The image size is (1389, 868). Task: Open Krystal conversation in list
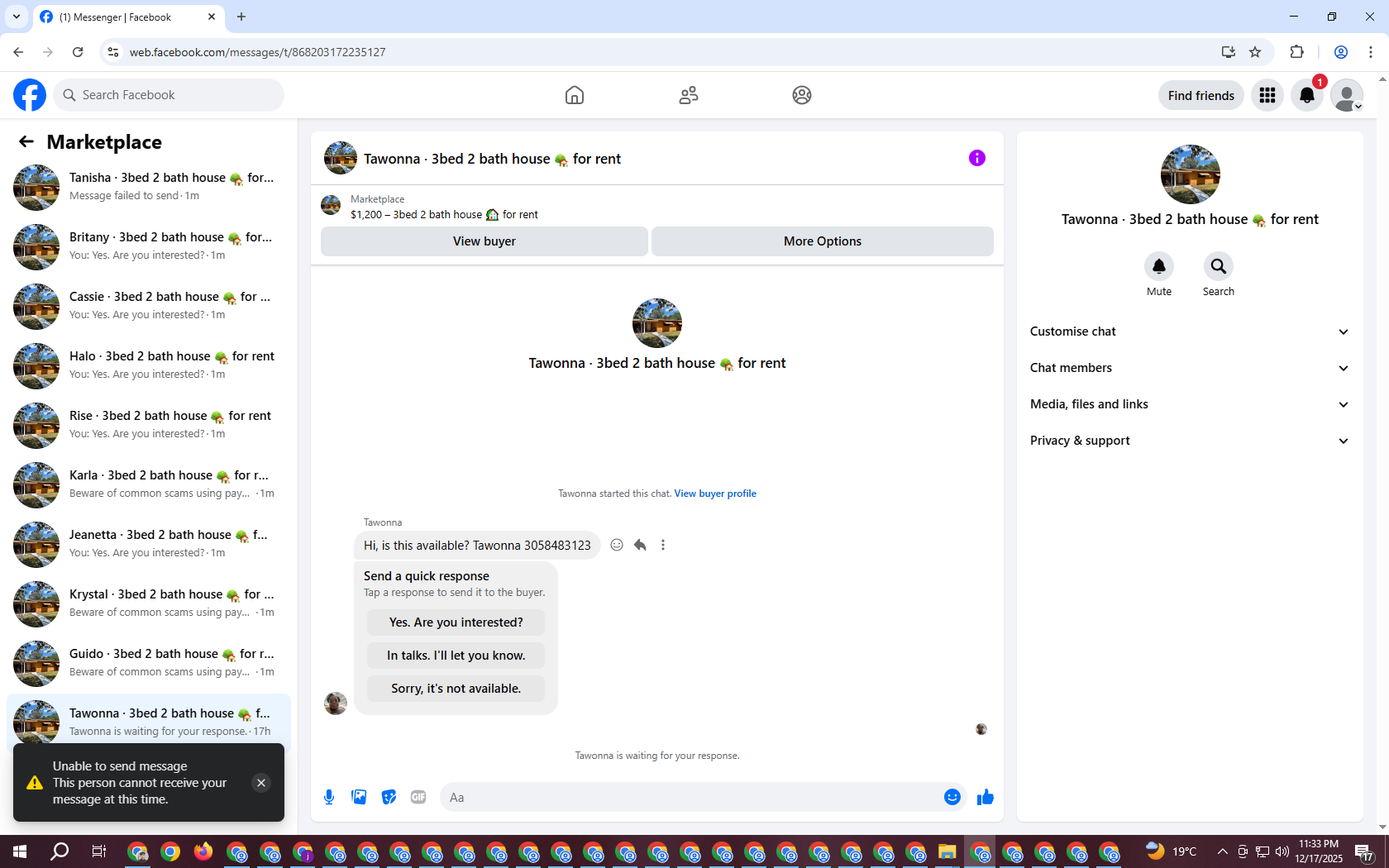149,604
